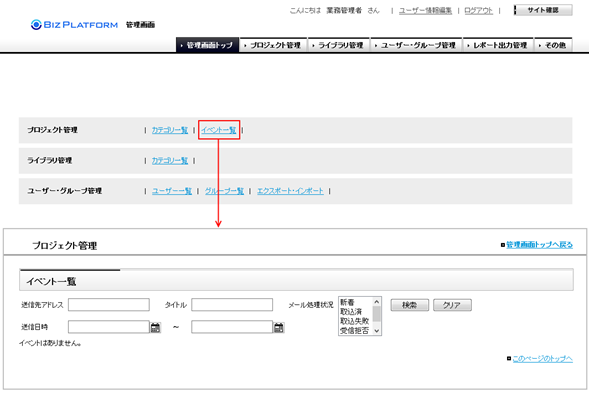
Task: Focus the start 送信日時 date field
Action: click(109, 327)
